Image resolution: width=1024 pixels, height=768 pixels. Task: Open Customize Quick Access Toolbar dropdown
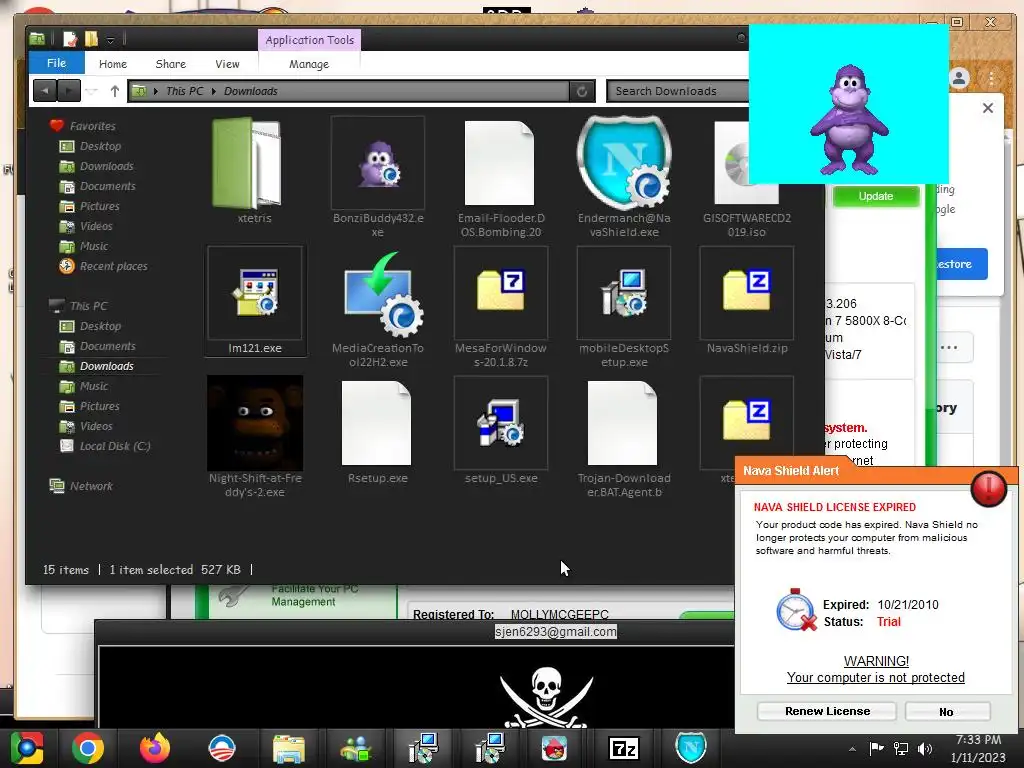[x=110, y=40]
